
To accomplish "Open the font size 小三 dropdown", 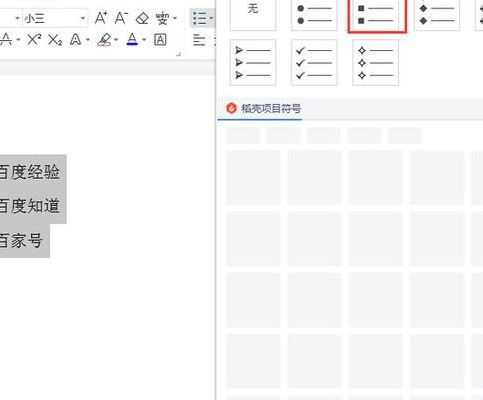I will [83, 18].
